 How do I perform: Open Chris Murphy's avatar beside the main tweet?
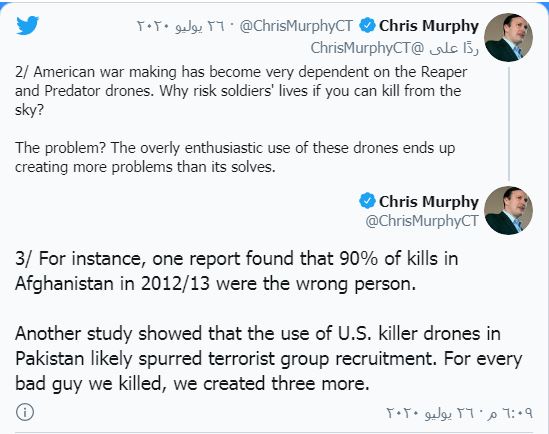point(508,210)
